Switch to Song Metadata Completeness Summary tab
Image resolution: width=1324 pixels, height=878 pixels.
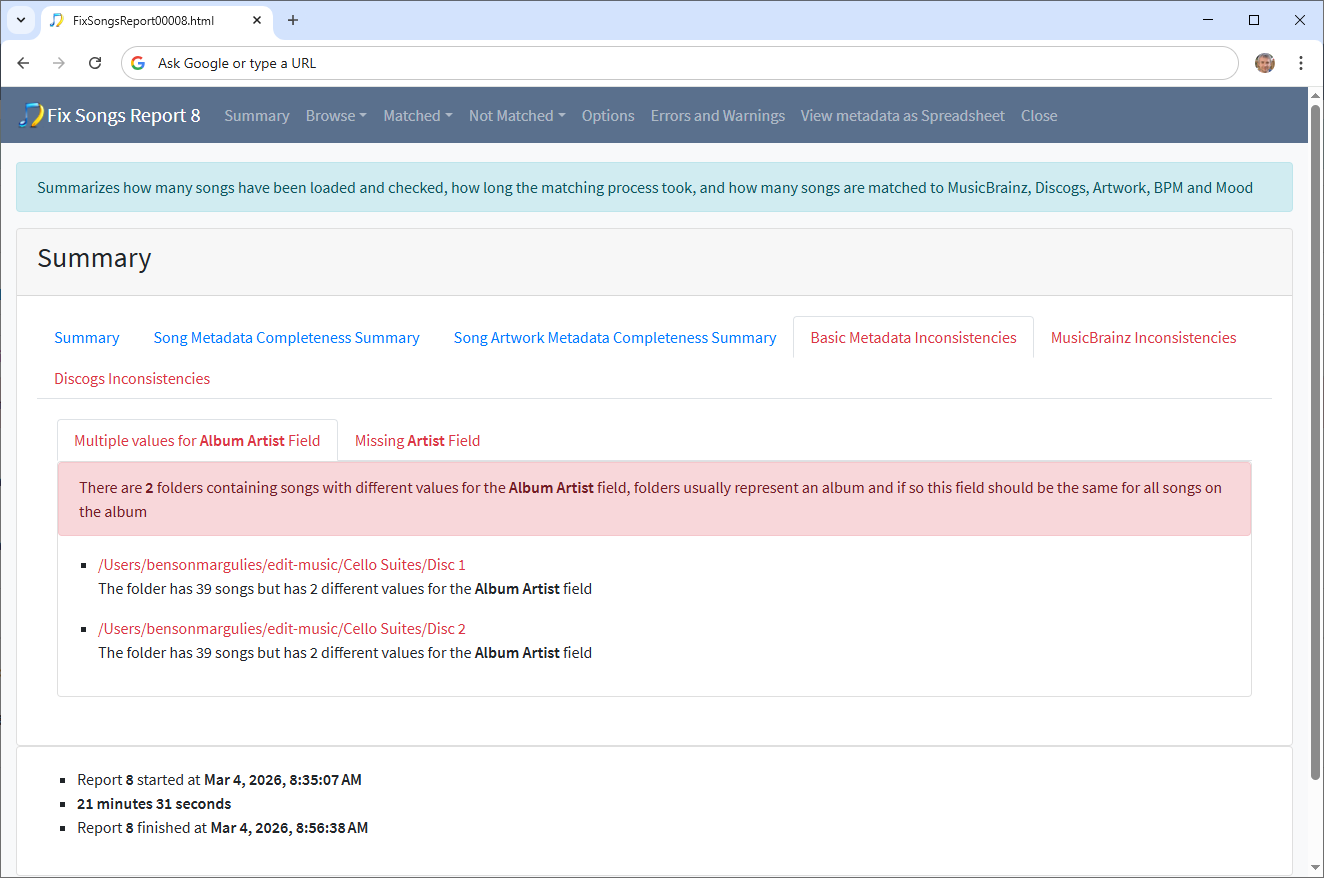pyautogui.click(x=286, y=338)
